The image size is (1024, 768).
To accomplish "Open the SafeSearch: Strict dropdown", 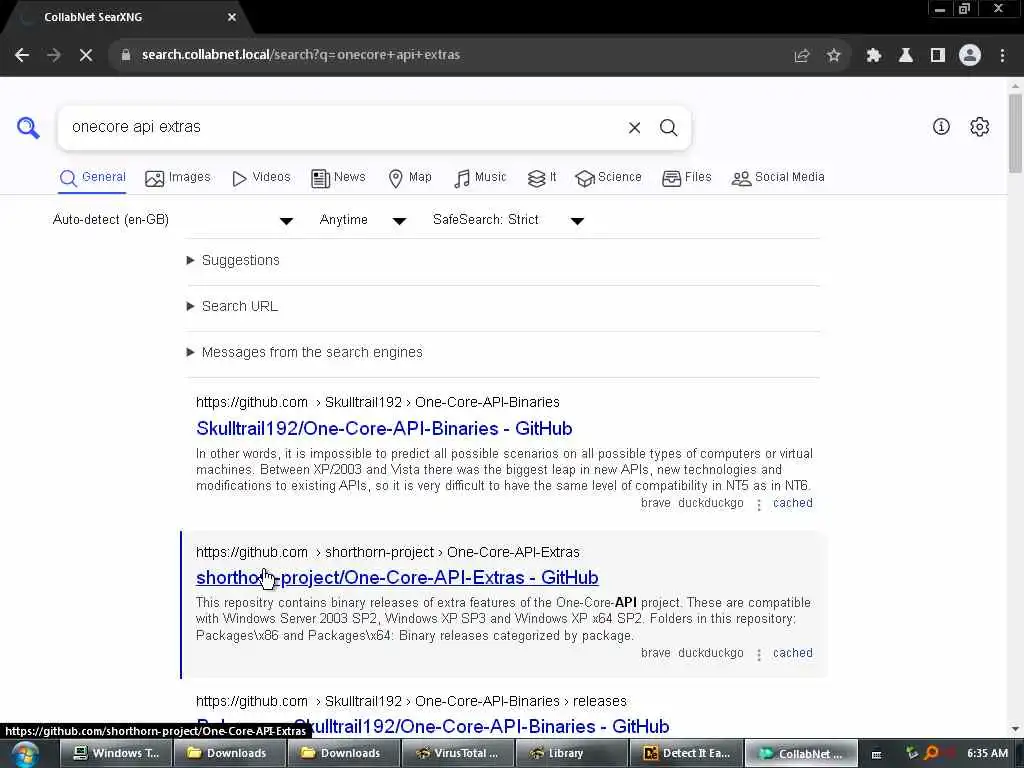I will [508, 220].
